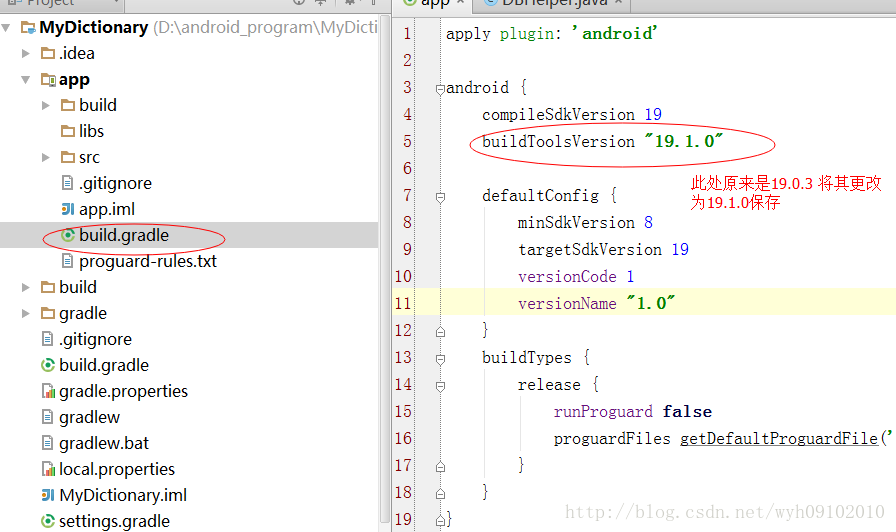Select the build folder under app
This screenshot has height=532, width=896.
click(98, 105)
